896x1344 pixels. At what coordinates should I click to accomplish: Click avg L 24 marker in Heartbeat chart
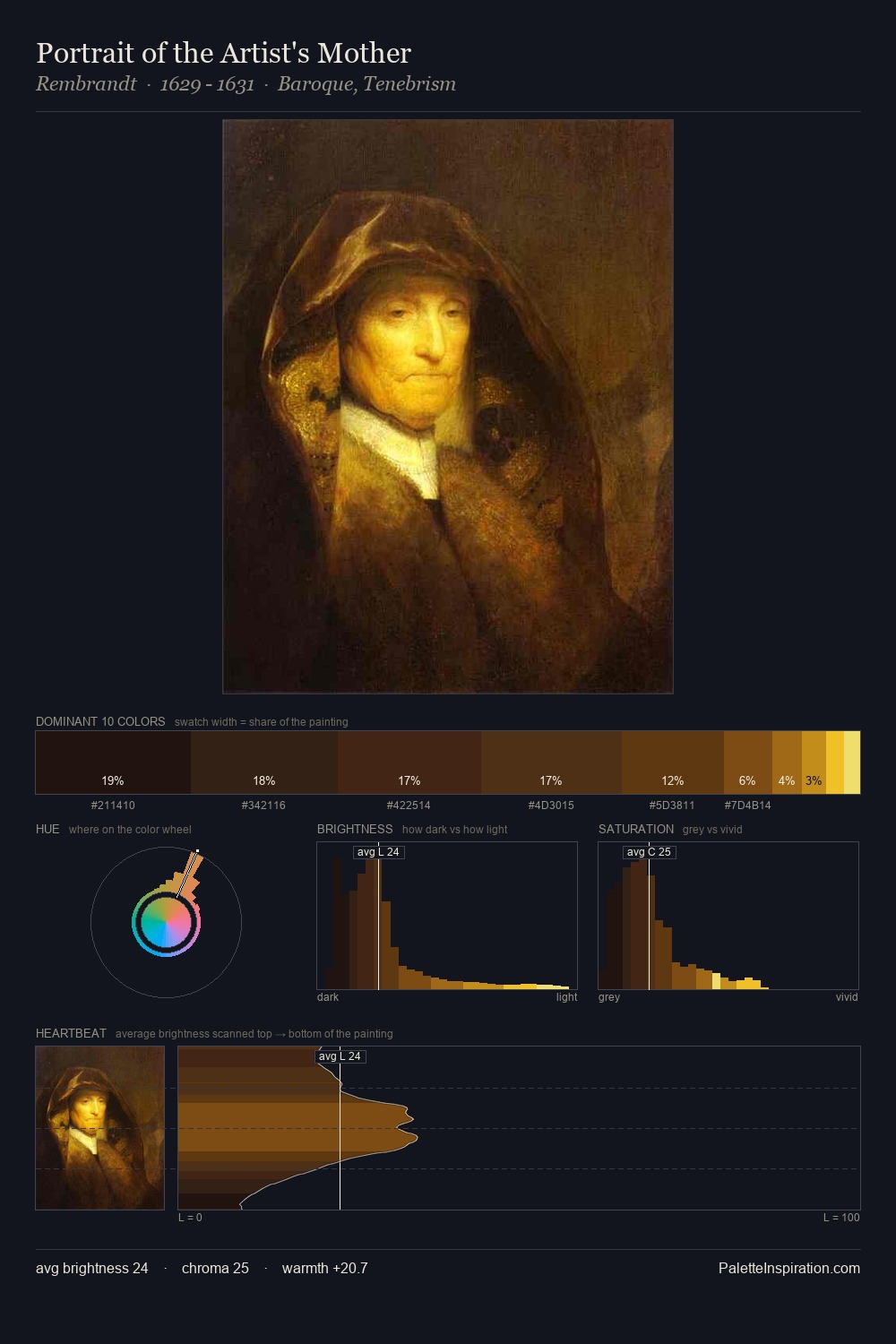(340, 1056)
